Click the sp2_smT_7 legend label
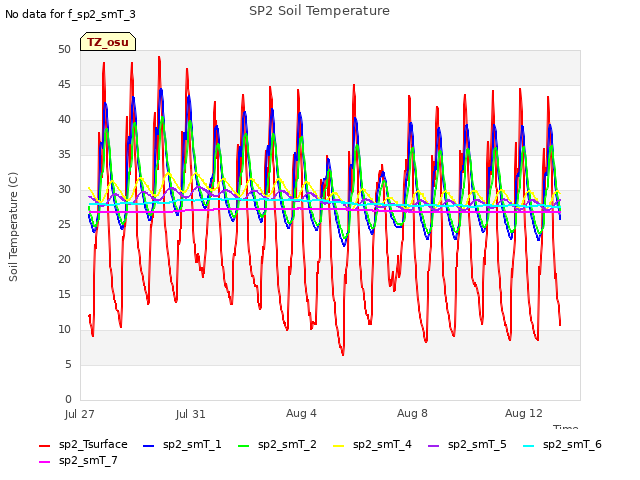 pyautogui.click(x=88, y=460)
